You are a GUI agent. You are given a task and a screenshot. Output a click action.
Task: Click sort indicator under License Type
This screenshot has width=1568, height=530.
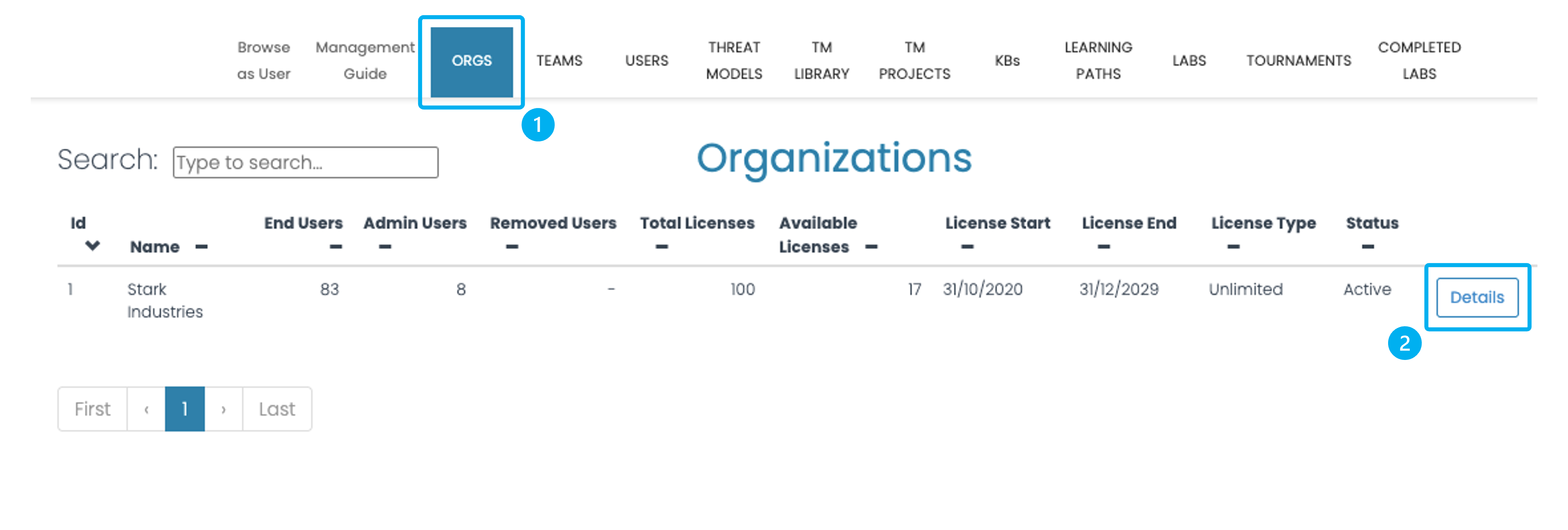1233,247
